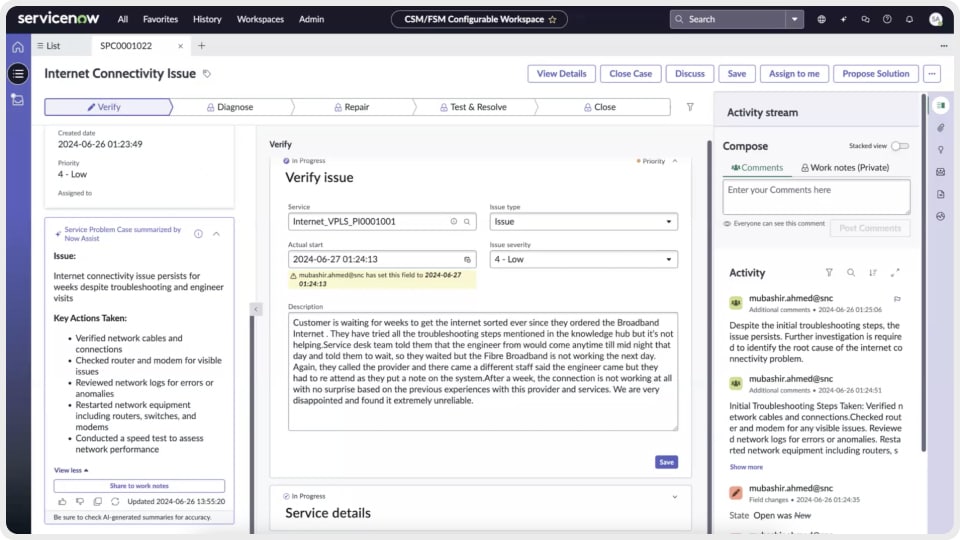Open the inbox icon in left sidebar
Screen dimensions: 960x540
[18, 99]
